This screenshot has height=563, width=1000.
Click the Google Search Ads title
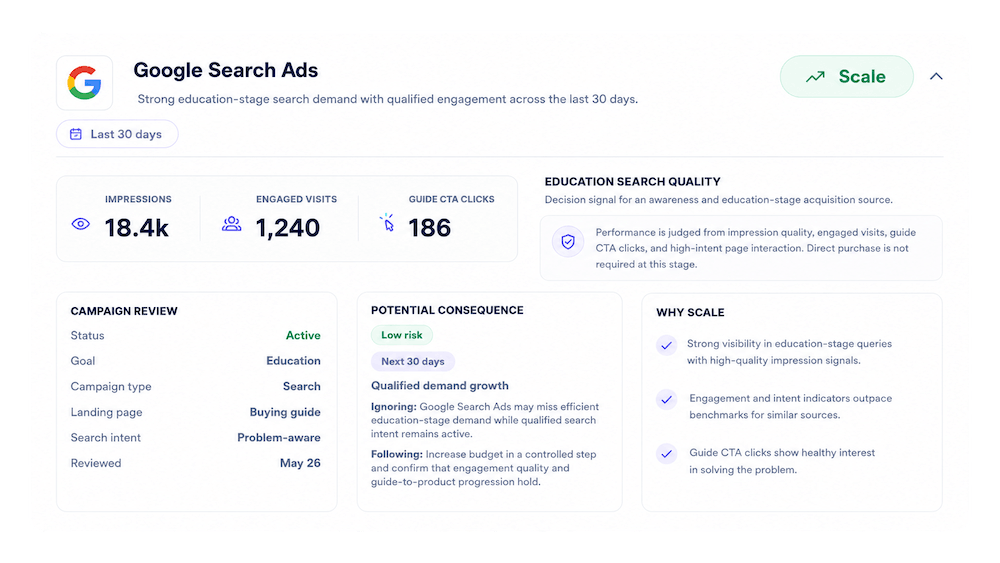(x=226, y=70)
